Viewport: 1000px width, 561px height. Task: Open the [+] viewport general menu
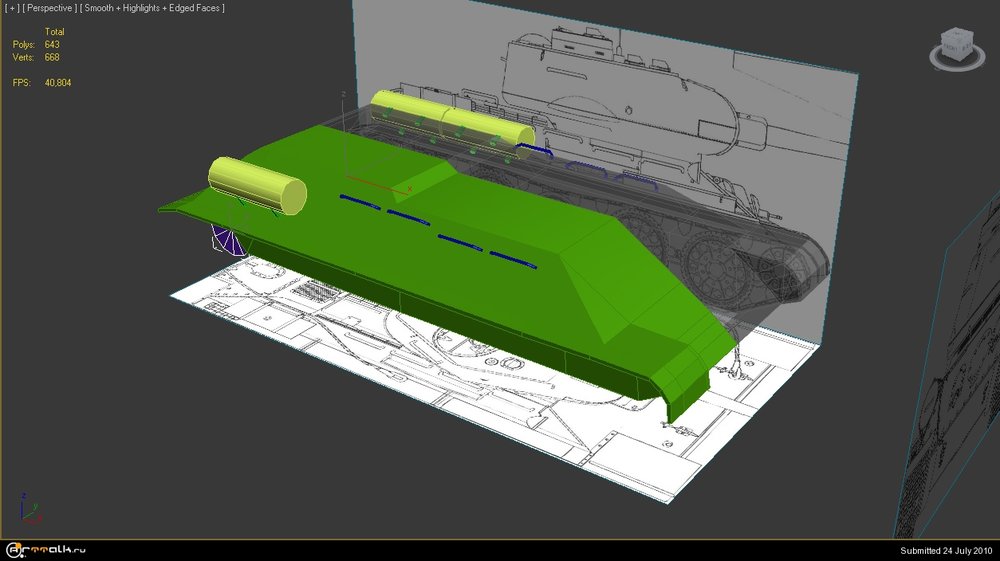coord(10,8)
